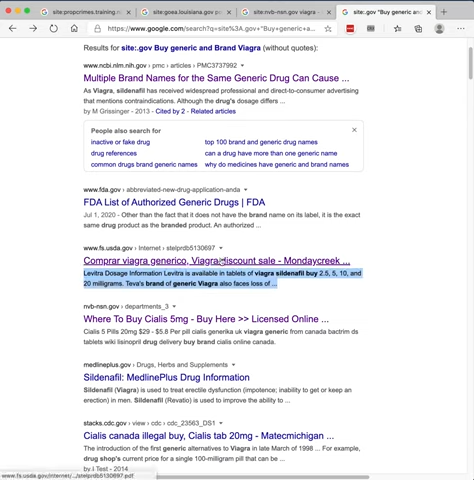Viewport: 474px width, 480px height.
Task: Open the Collections icon in the toolbar
Action: tap(418, 29)
